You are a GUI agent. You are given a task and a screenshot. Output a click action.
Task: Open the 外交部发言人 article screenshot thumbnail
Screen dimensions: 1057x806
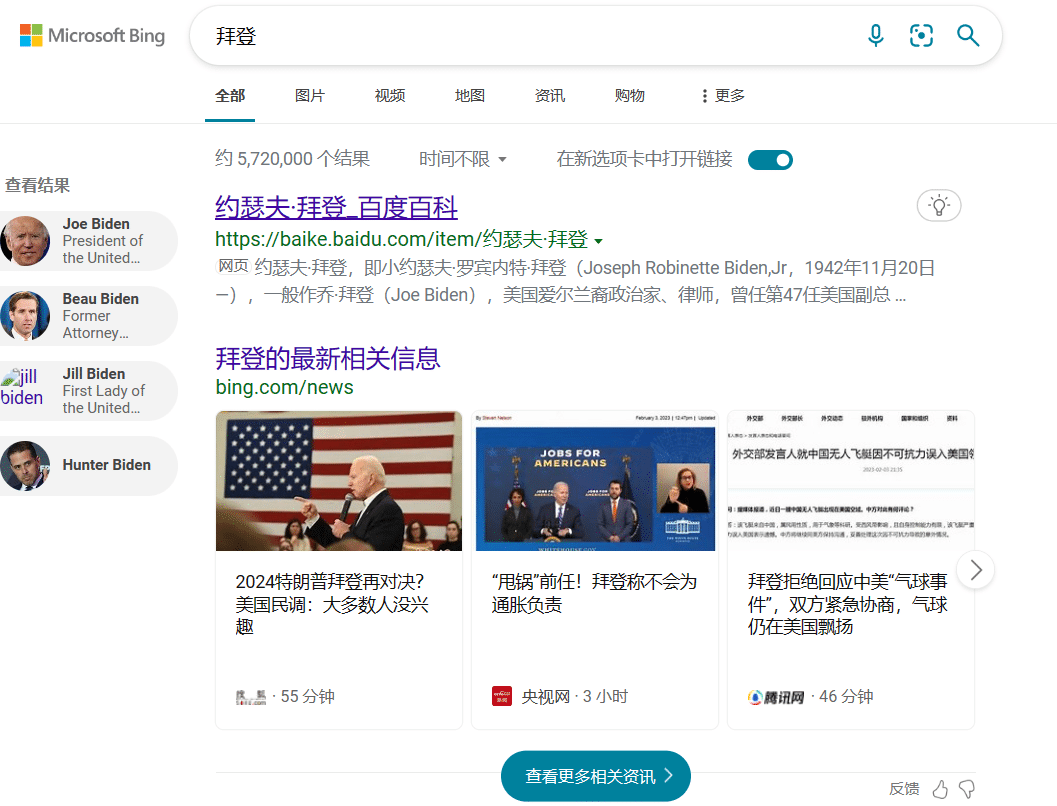(851, 481)
